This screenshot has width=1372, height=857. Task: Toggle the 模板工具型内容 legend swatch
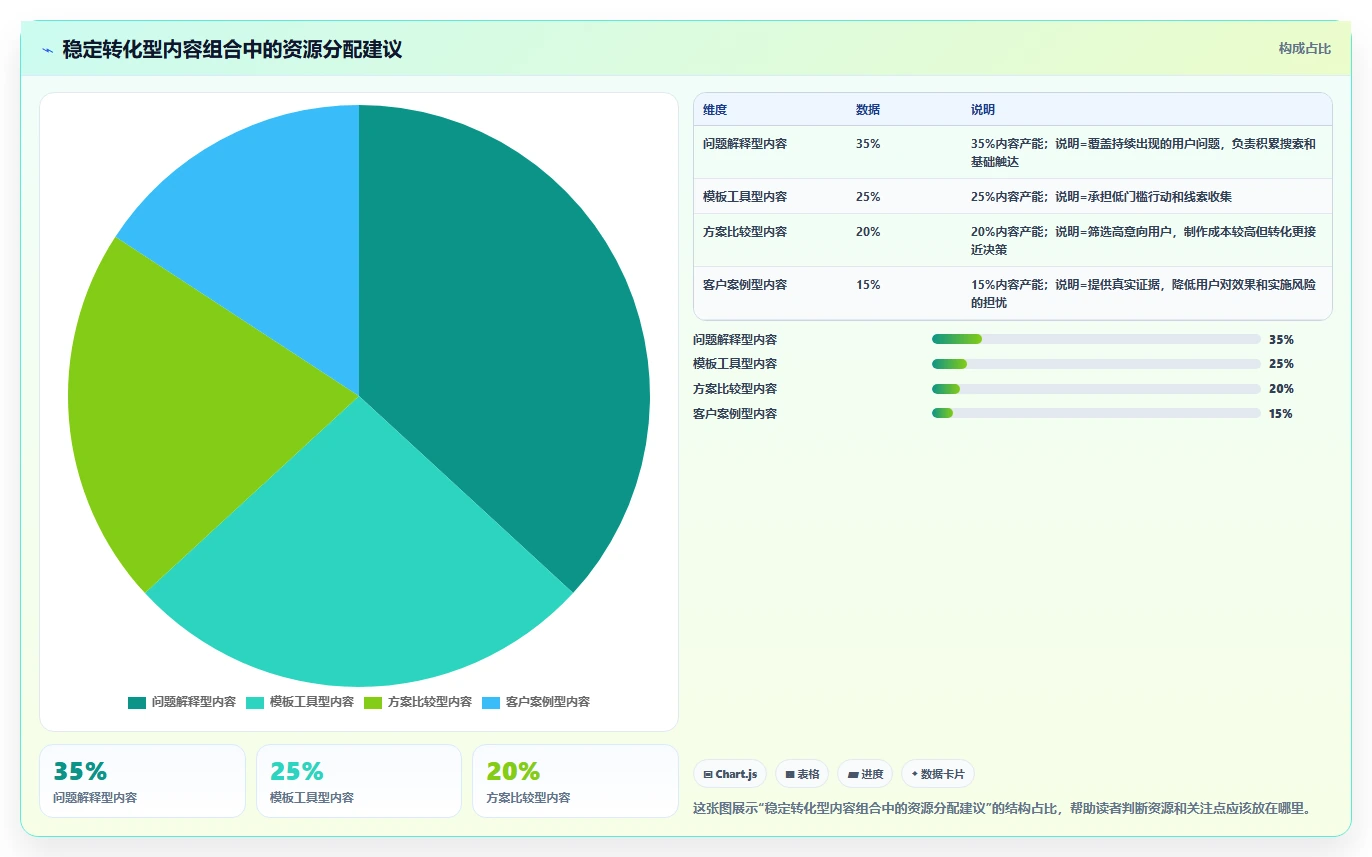pos(255,702)
